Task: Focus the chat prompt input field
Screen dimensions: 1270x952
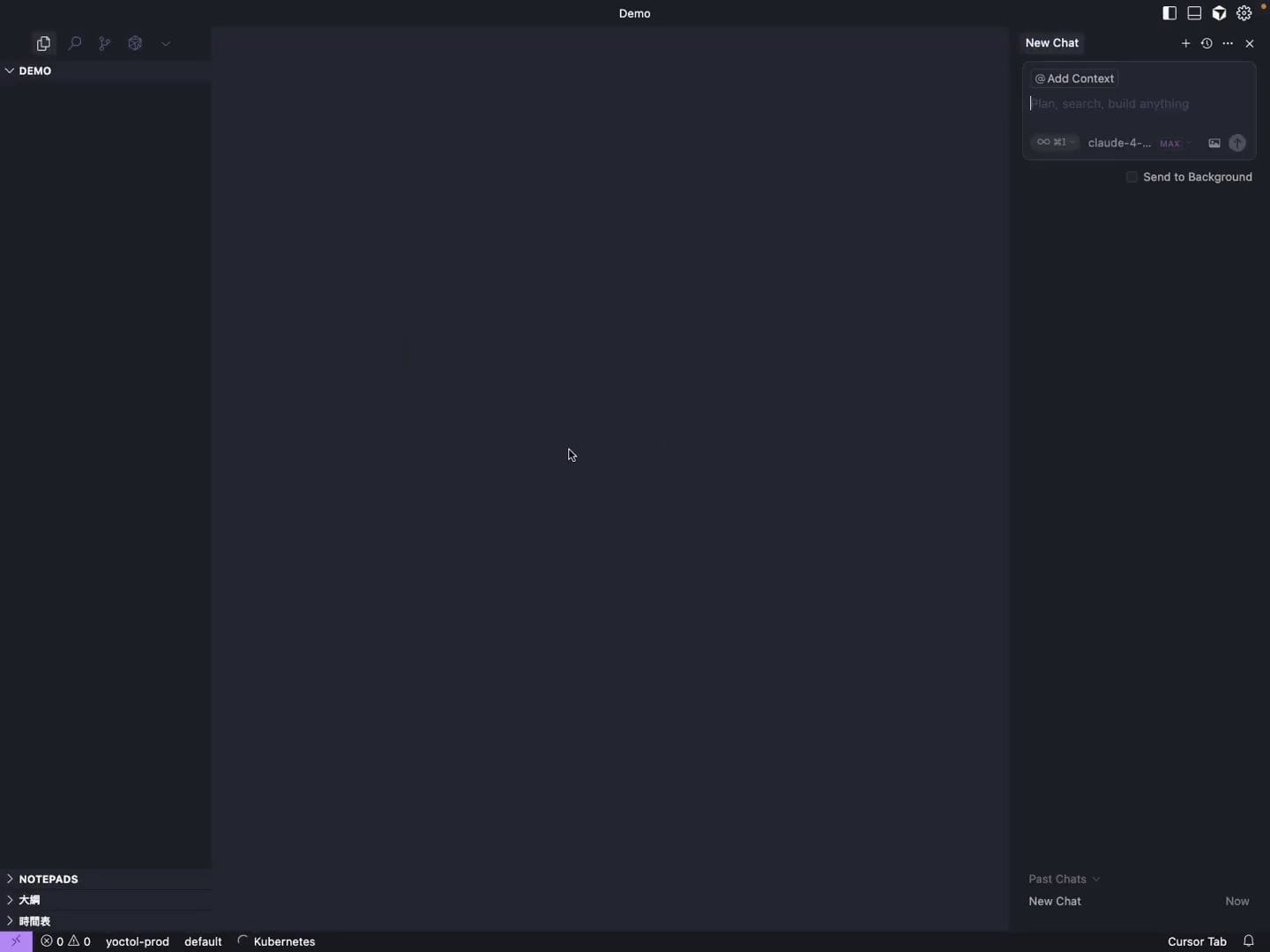Action: pyautogui.click(x=1138, y=104)
